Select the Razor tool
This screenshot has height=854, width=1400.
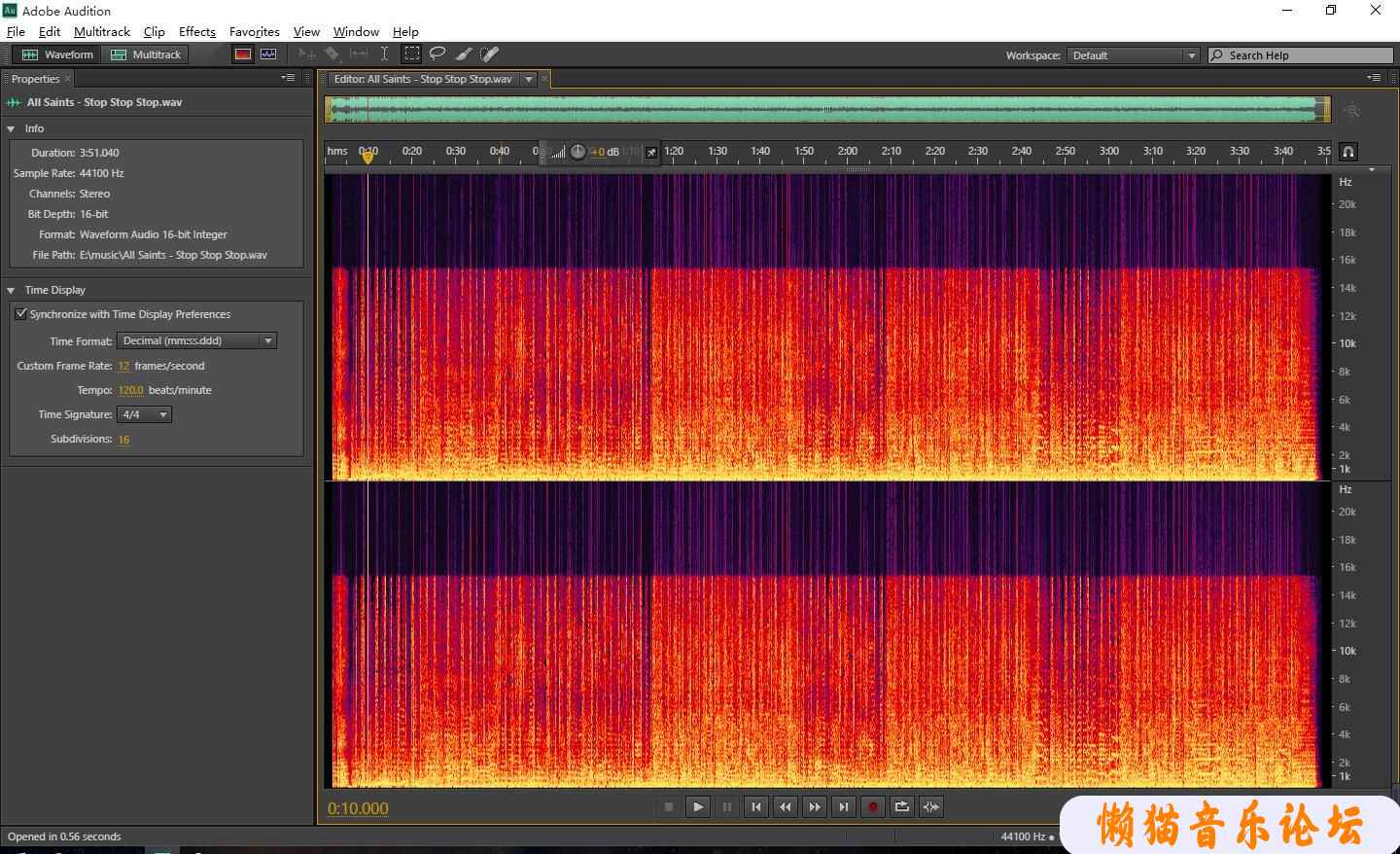[332, 54]
